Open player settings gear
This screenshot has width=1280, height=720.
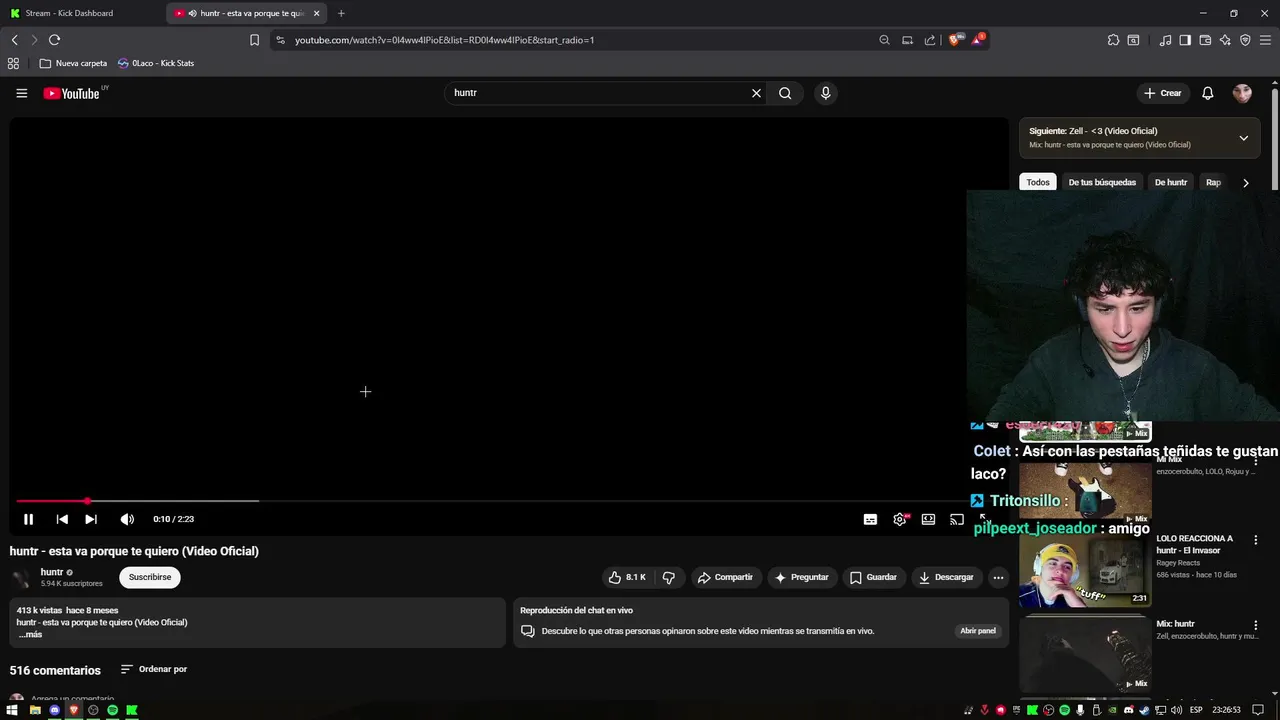[900, 519]
